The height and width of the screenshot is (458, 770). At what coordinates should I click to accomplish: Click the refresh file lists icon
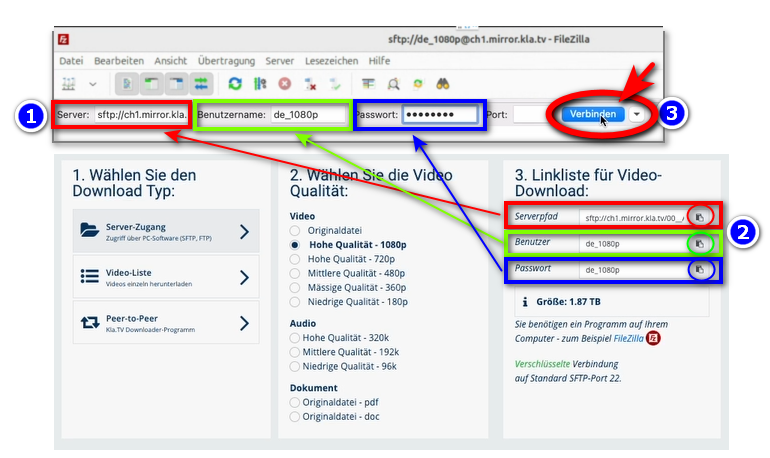click(235, 84)
